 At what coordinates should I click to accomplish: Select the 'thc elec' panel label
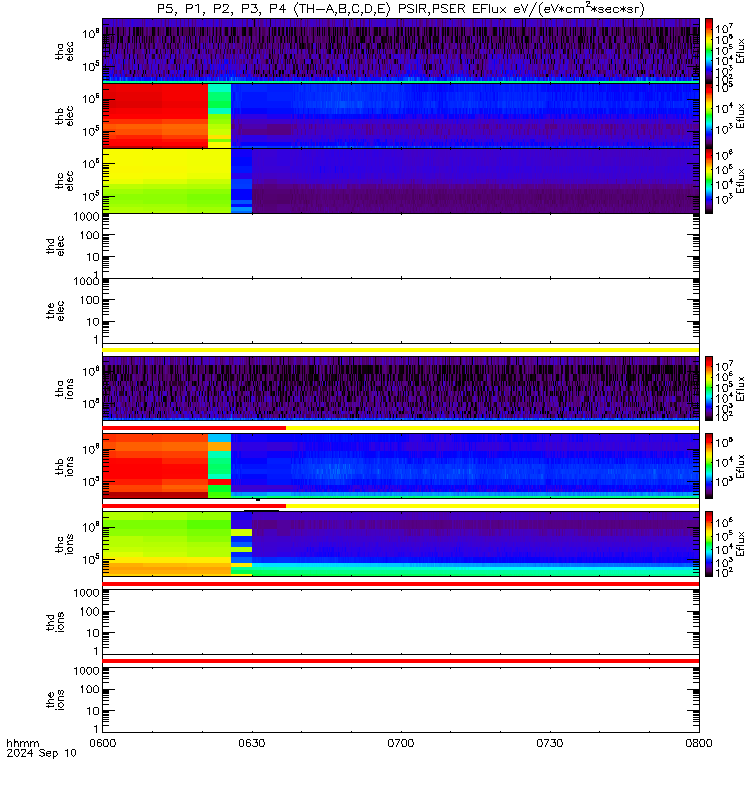coord(65,181)
